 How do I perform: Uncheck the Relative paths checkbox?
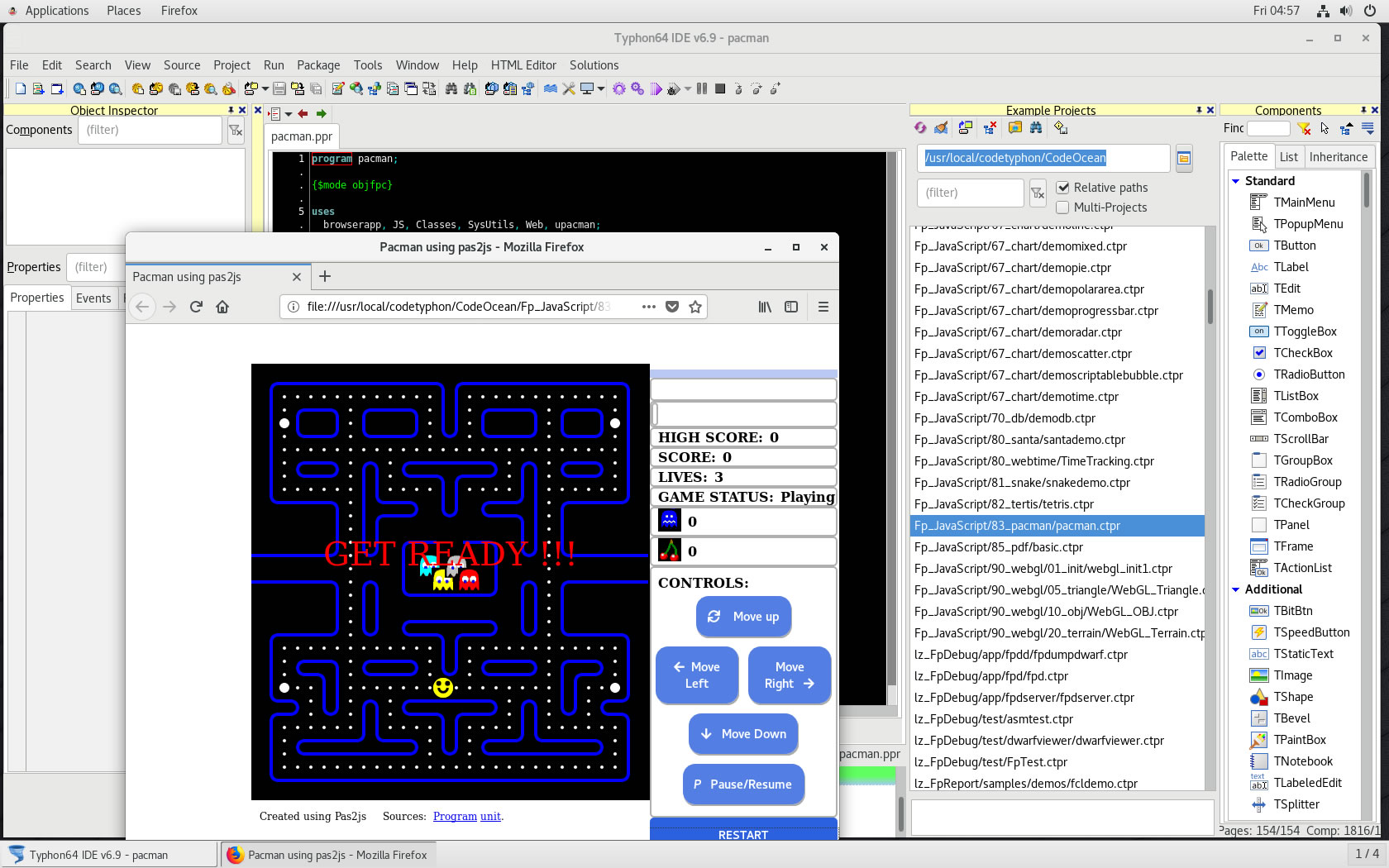(x=1063, y=188)
